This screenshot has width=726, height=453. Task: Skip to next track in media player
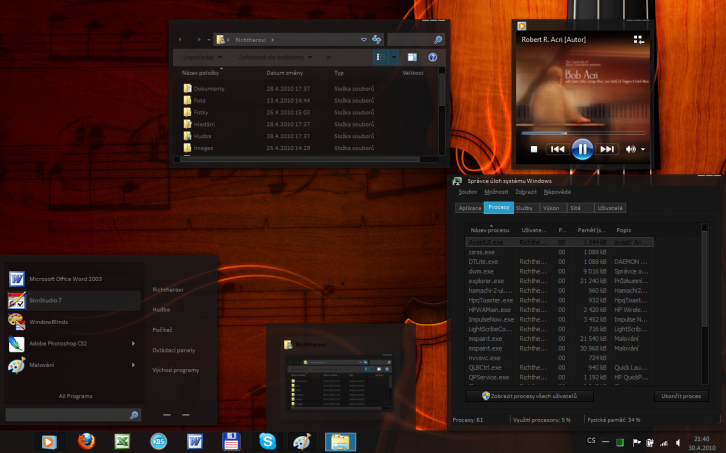(x=607, y=149)
